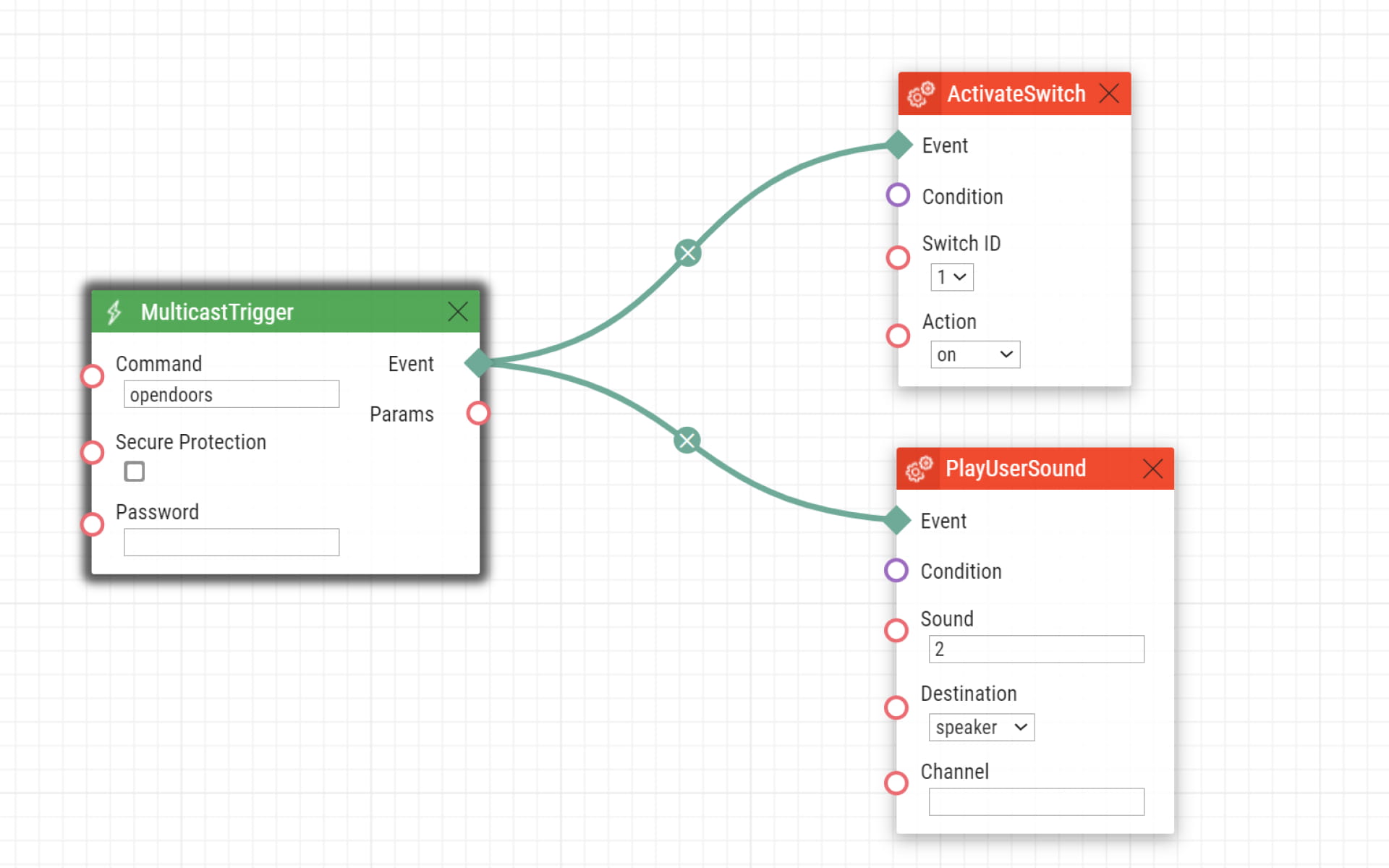This screenshot has height=868, width=1389.
Task: Click the Password input port circle
Action: click(93, 524)
